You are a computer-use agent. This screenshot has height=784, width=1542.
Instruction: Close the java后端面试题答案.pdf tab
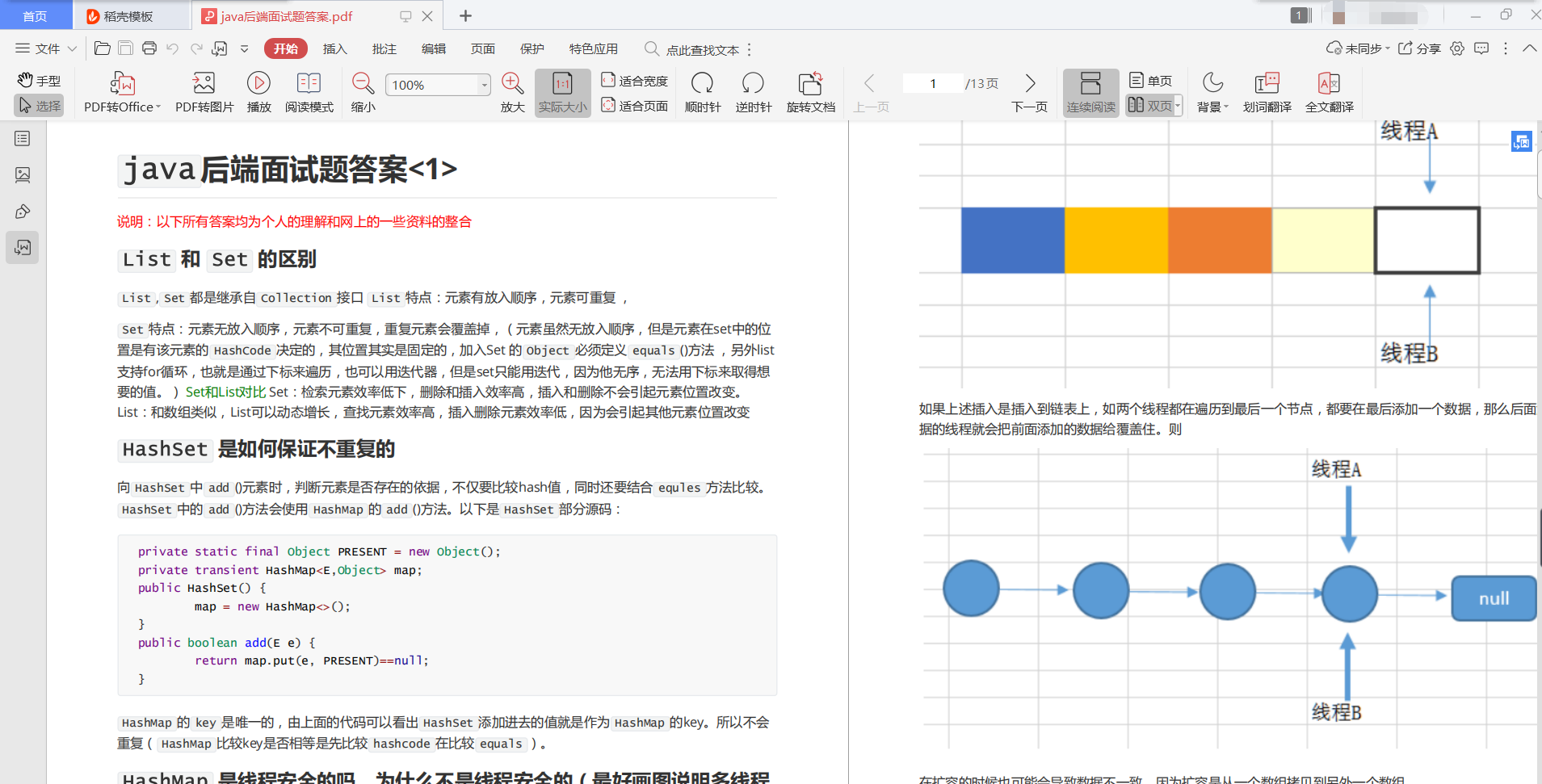coord(427,16)
